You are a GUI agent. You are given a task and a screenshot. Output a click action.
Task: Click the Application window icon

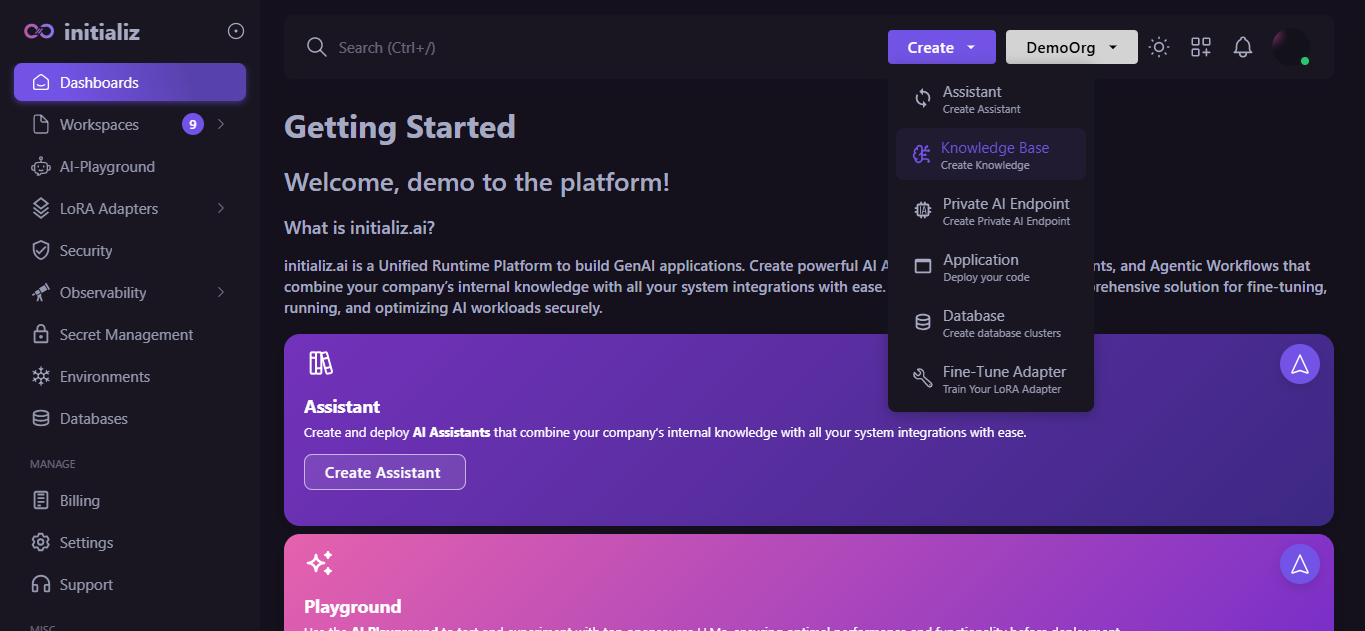(x=923, y=266)
